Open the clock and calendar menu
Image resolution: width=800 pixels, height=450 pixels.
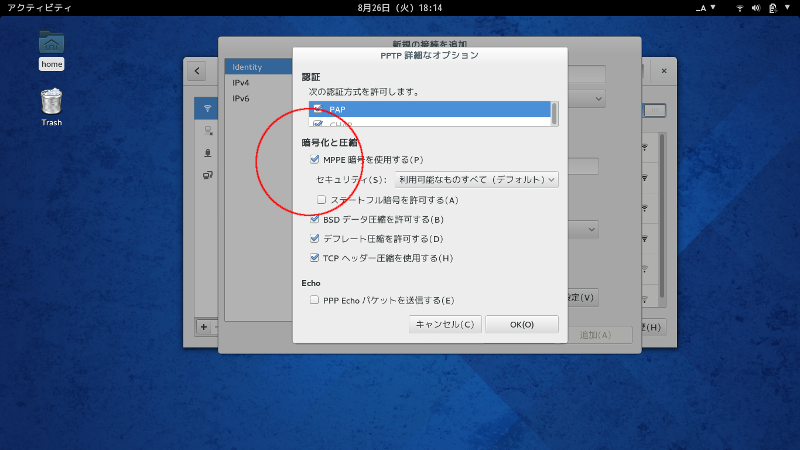[399, 8]
